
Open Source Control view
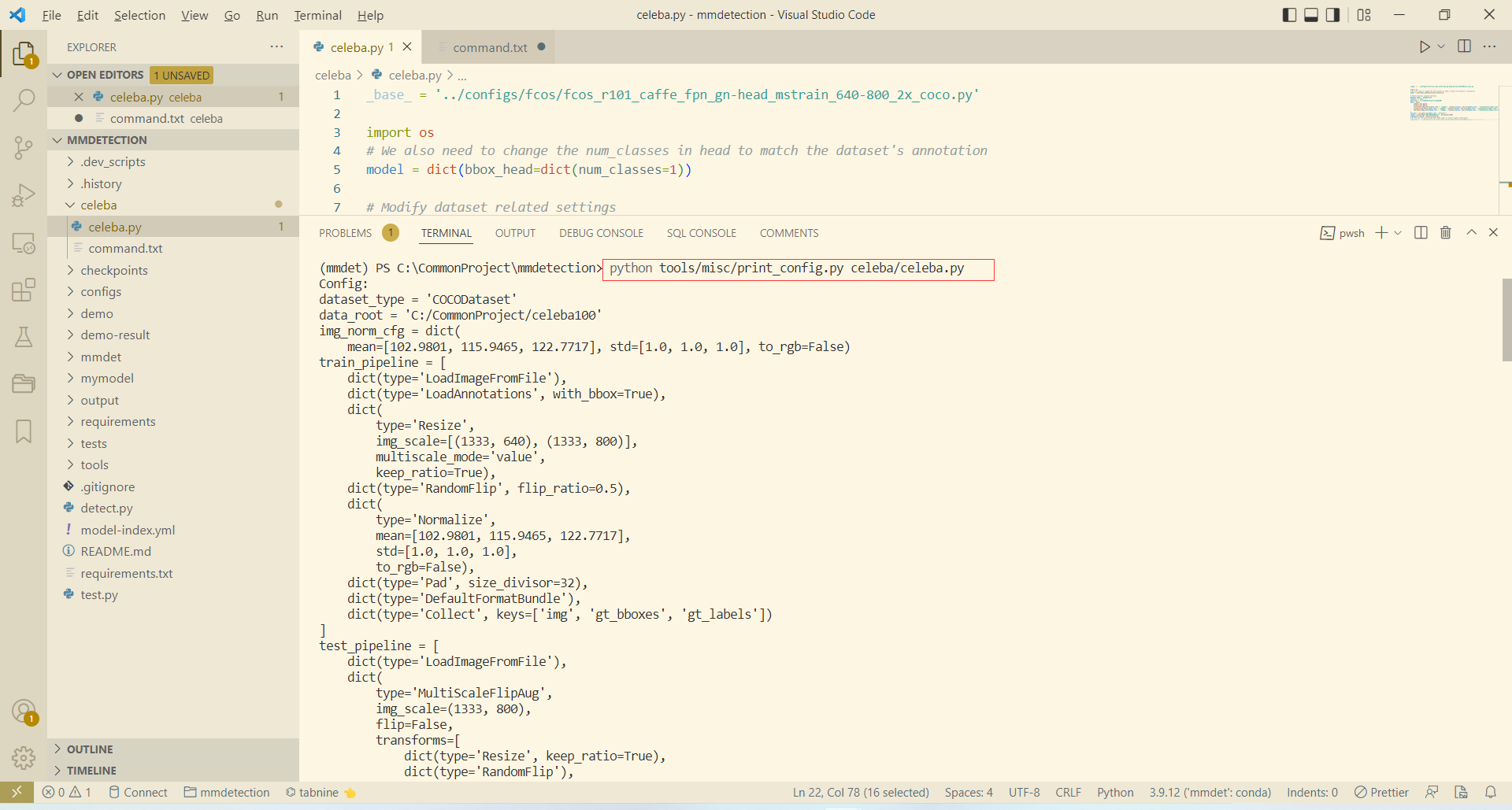tap(24, 148)
